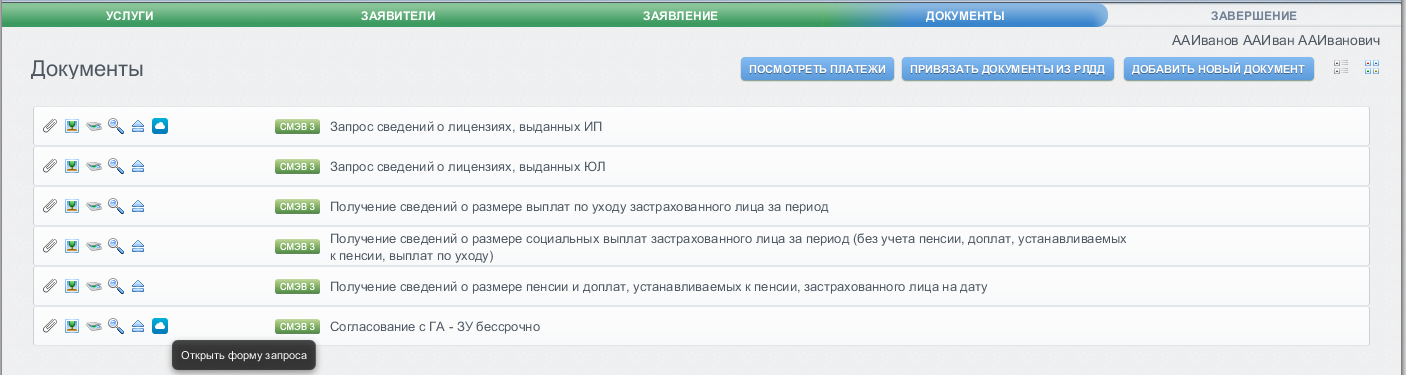The height and width of the screenshot is (375, 1406).
Task: Click eject arrow icon in licenses ЮЛ row
Action: (138, 166)
